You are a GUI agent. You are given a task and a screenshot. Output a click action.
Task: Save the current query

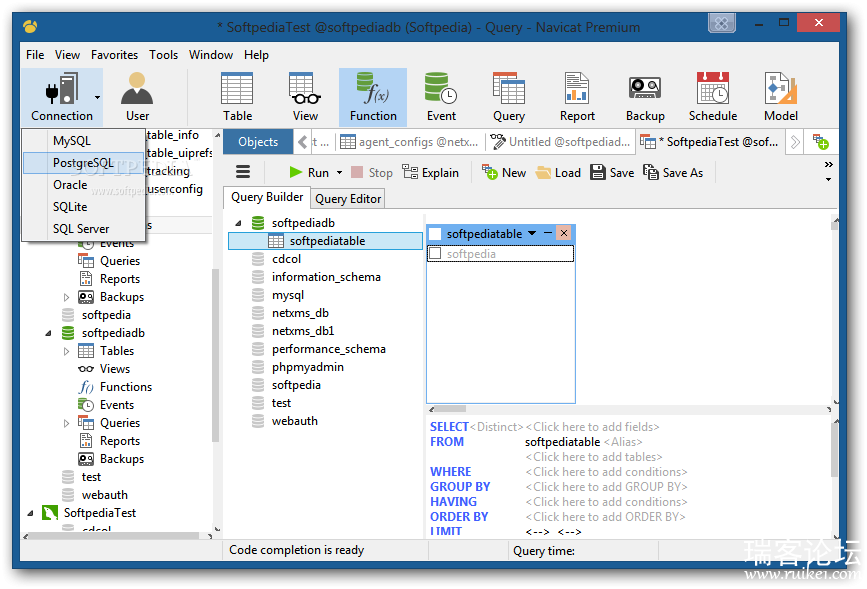612,173
